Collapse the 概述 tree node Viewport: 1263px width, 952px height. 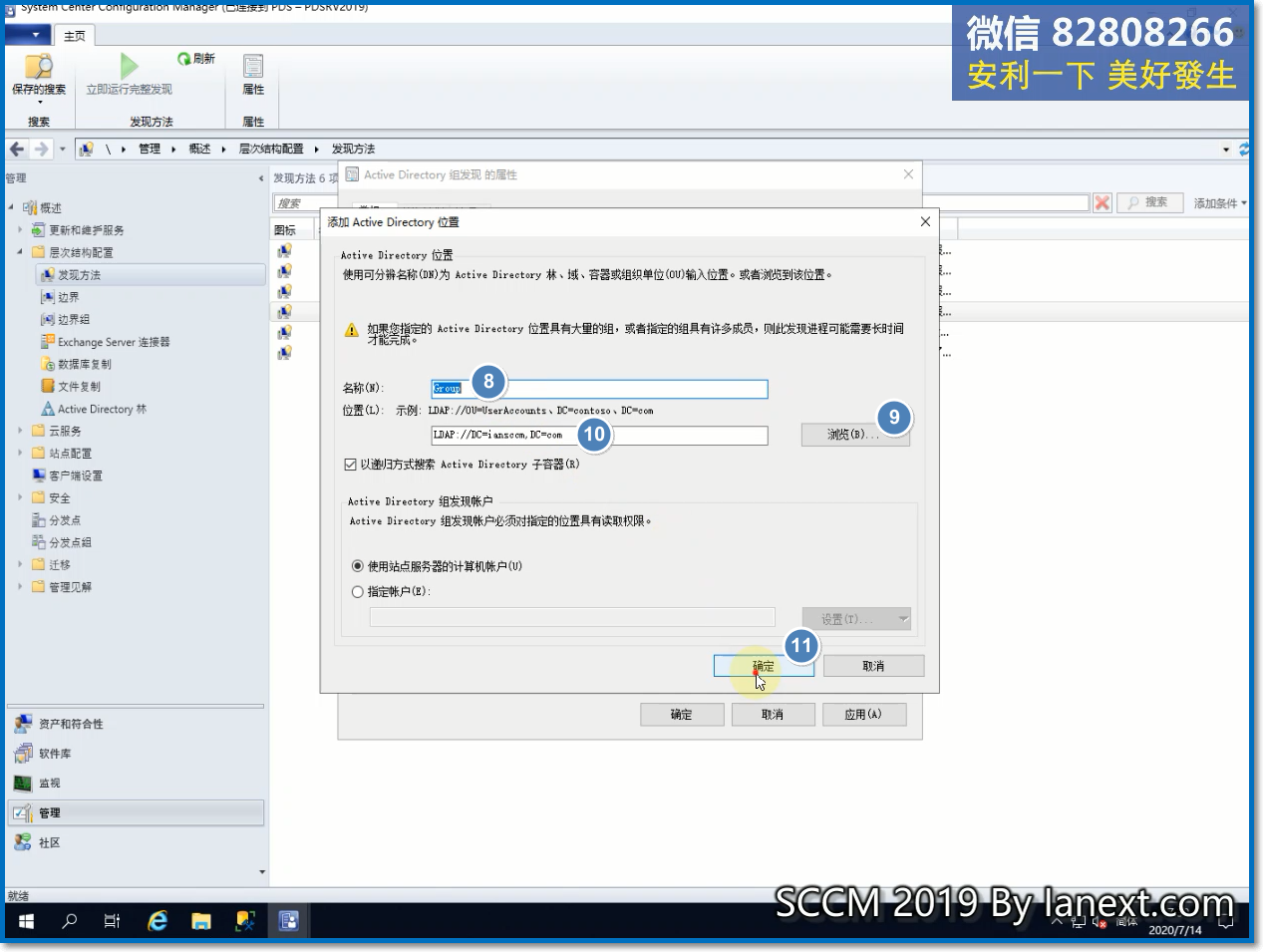pos(11,207)
